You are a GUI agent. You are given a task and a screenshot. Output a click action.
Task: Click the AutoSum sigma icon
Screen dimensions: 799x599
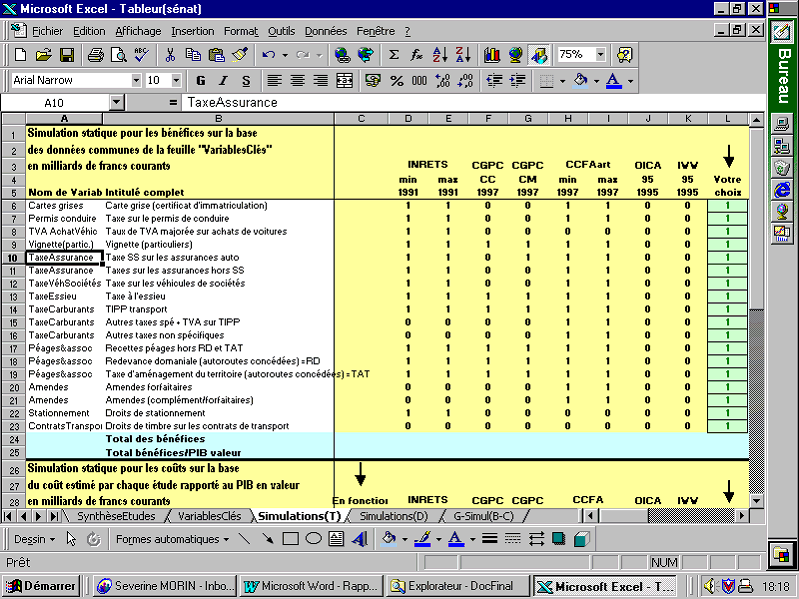coord(394,55)
